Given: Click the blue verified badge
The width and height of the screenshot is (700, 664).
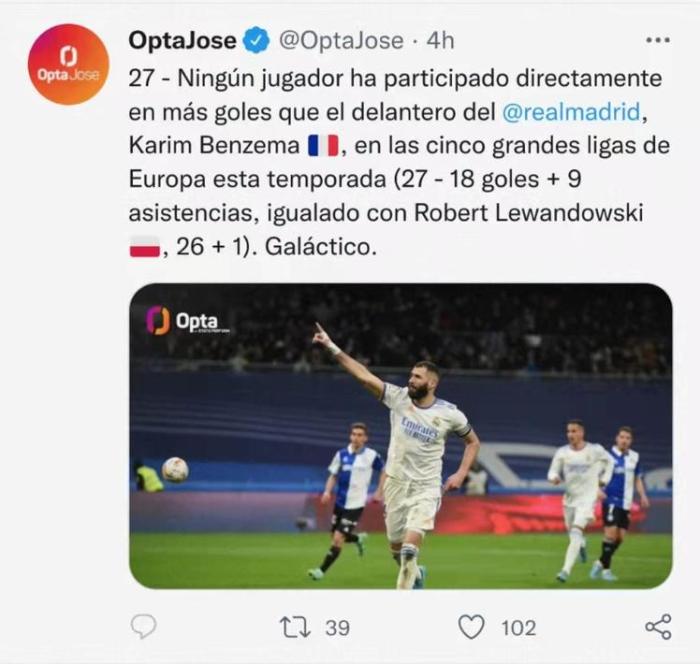Looking at the screenshot, I should (257, 41).
